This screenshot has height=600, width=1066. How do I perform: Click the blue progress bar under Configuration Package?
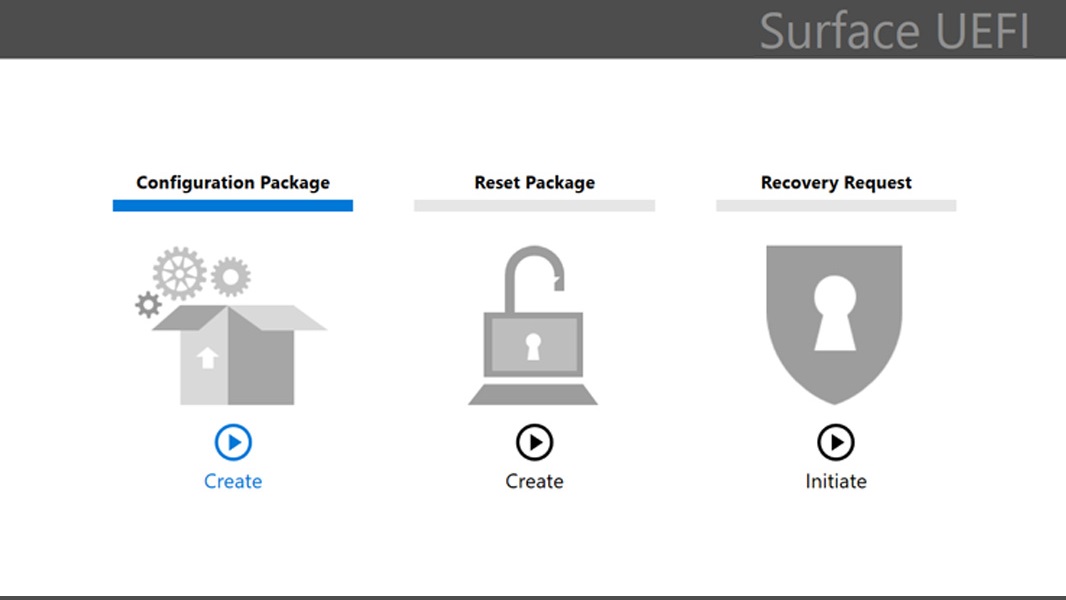[x=232, y=206]
